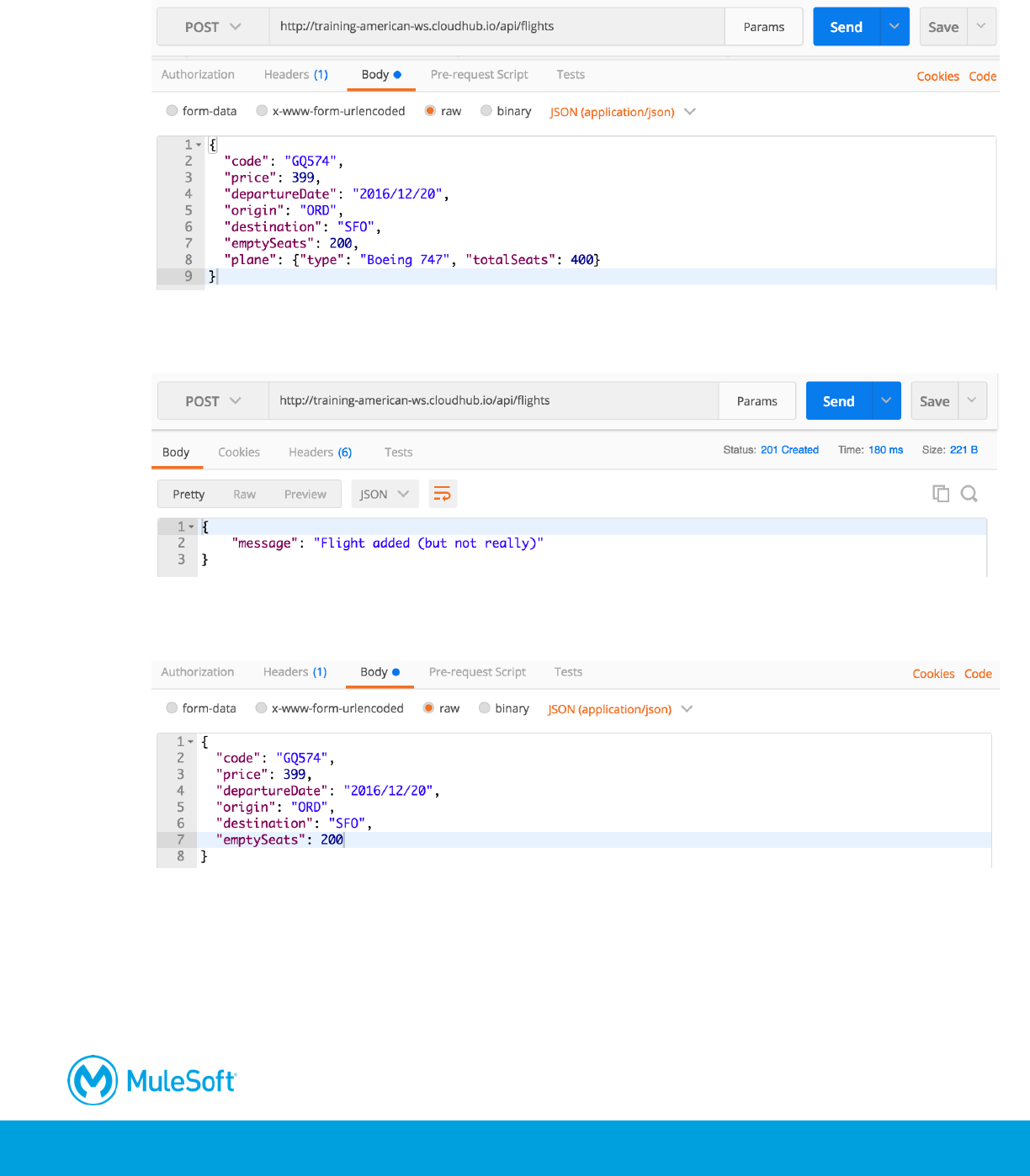The image size is (1030, 1176).
Task: Click "201 Created" status text
Action: (789, 450)
